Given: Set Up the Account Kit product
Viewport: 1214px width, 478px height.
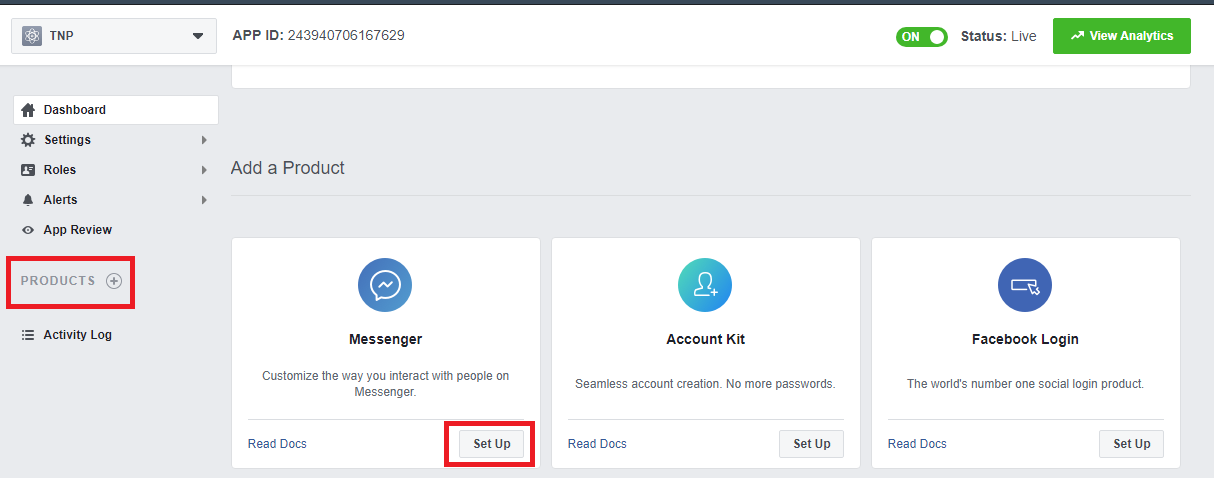Looking at the screenshot, I should point(812,444).
